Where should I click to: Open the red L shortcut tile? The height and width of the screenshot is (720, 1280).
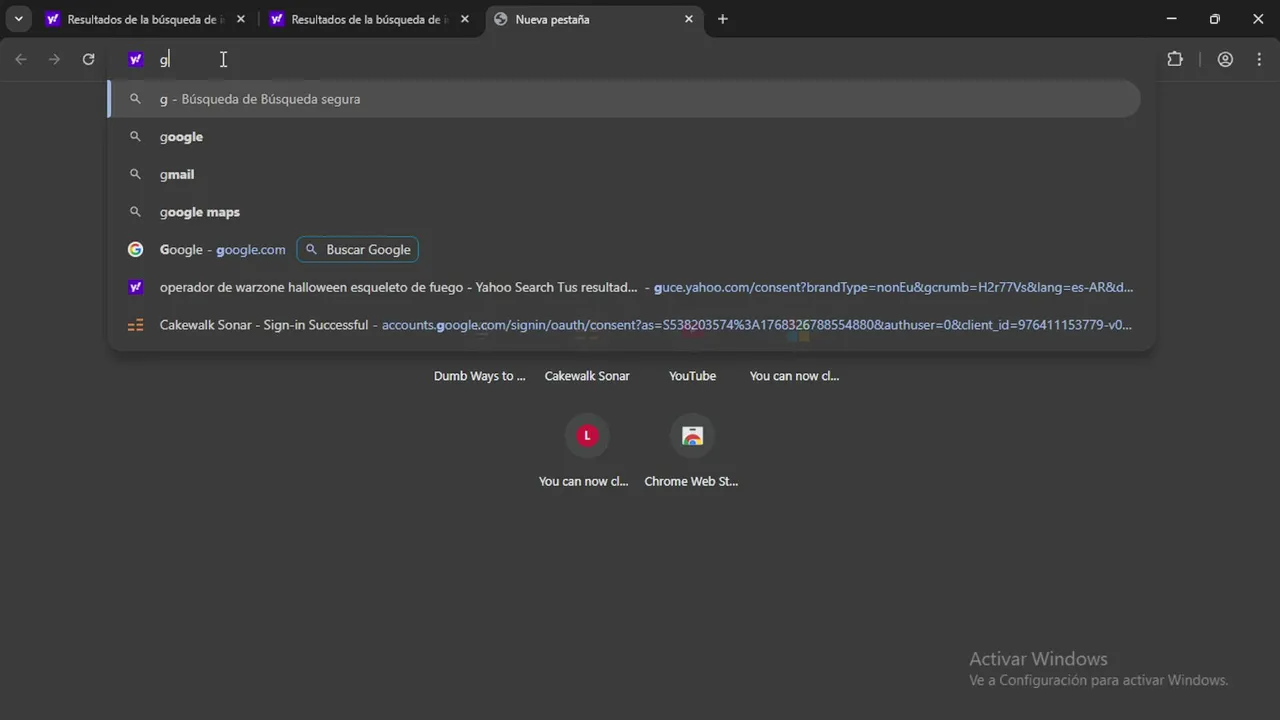[x=587, y=436]
